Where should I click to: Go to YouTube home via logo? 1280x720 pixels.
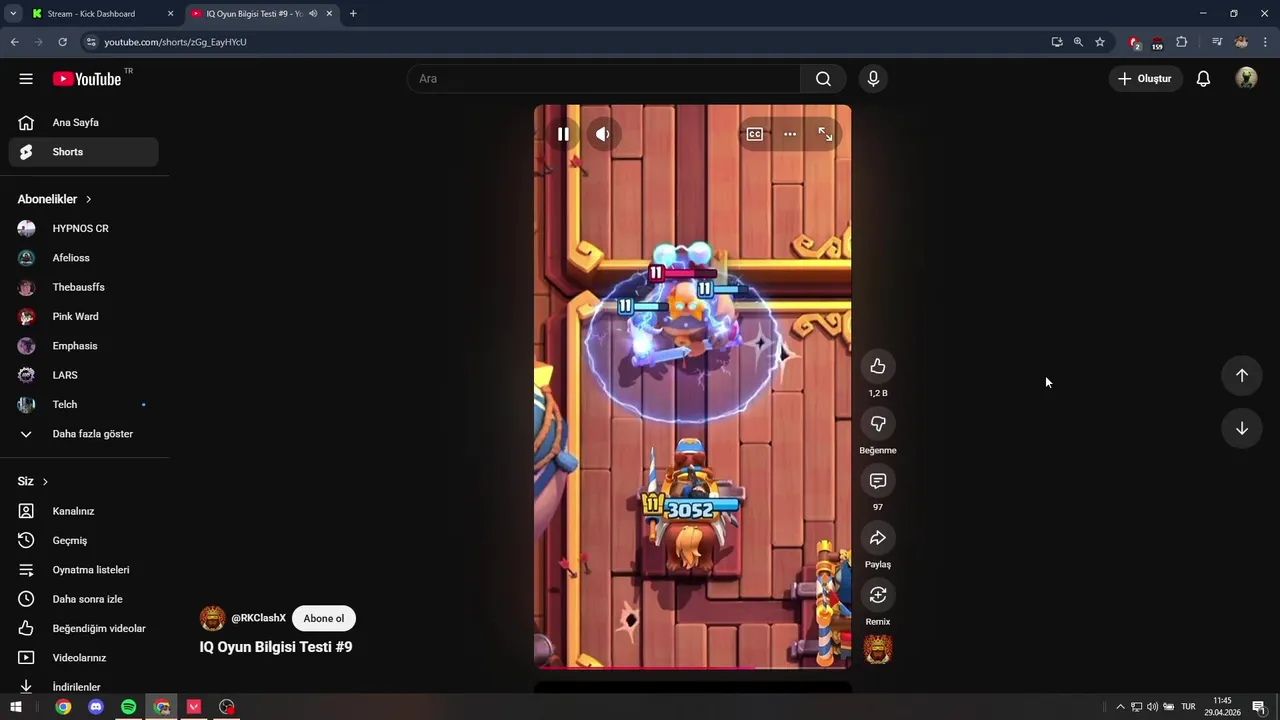click(87, 79)
